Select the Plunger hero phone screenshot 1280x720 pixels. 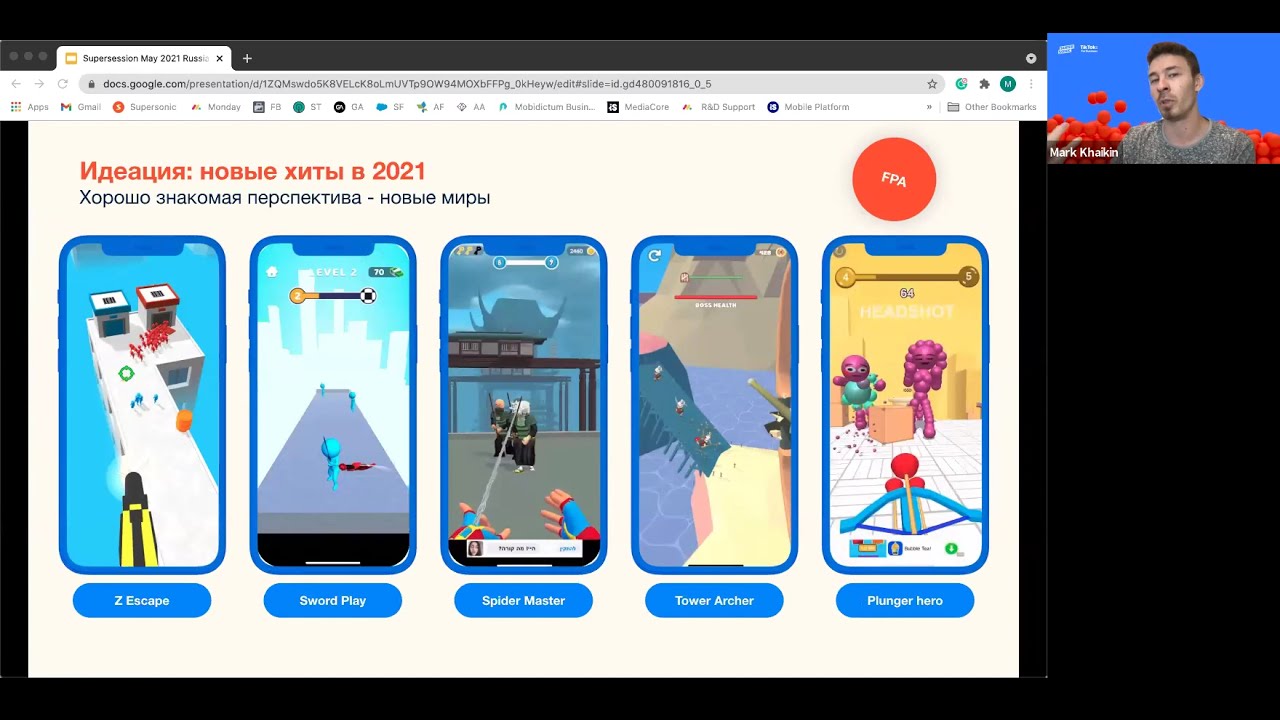[905, 404]
